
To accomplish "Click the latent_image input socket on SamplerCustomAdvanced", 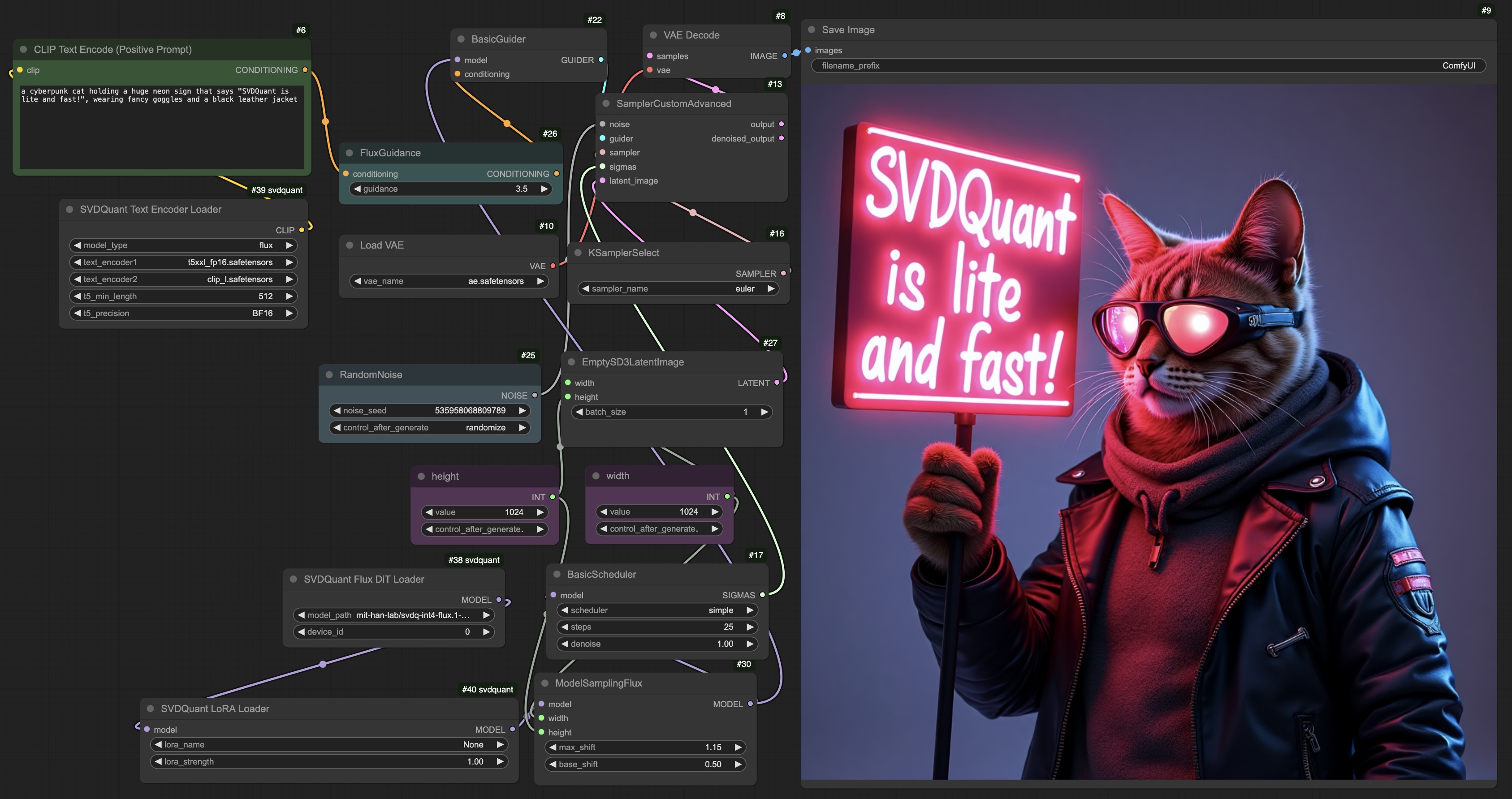I will point(602,180).
